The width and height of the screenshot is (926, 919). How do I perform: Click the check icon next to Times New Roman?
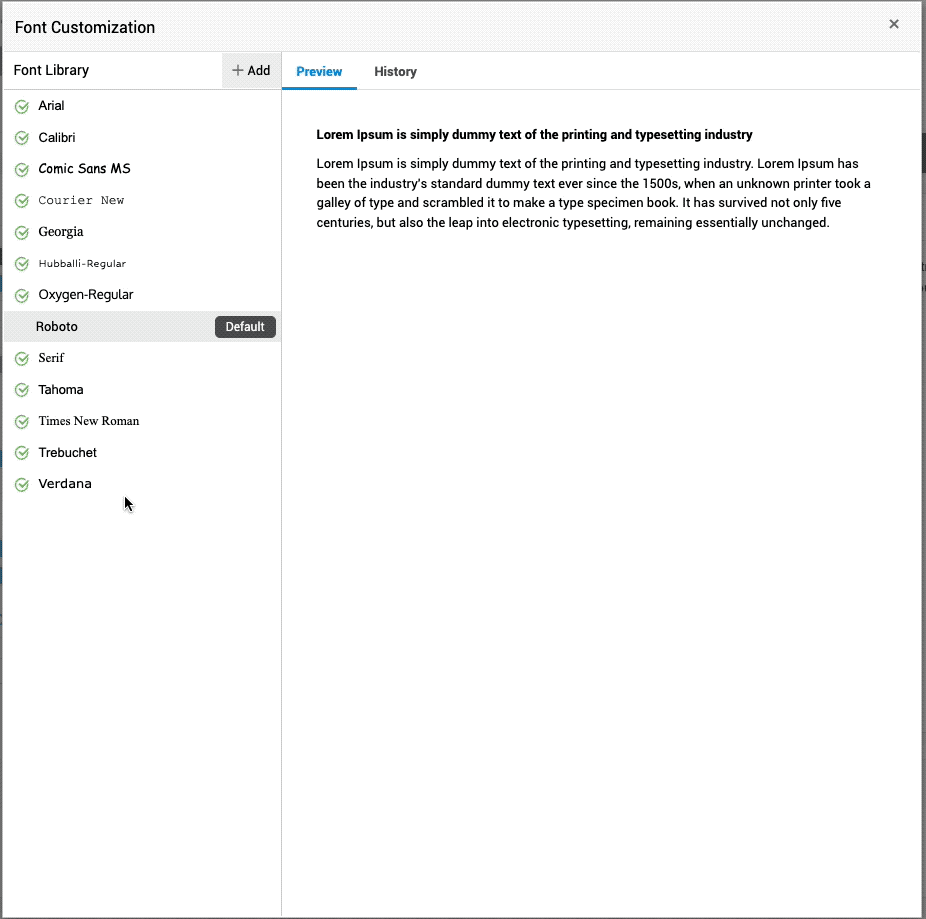pos(22,422)
